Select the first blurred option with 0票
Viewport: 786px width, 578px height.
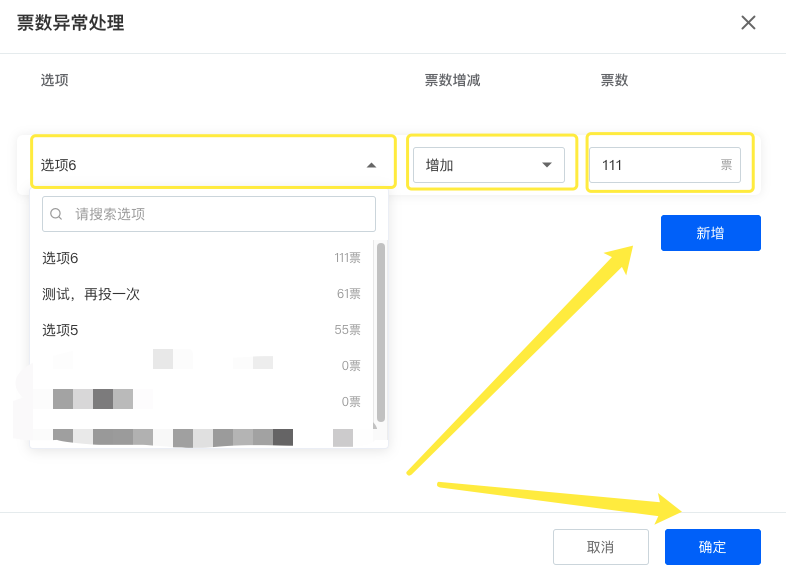point(200,365)
